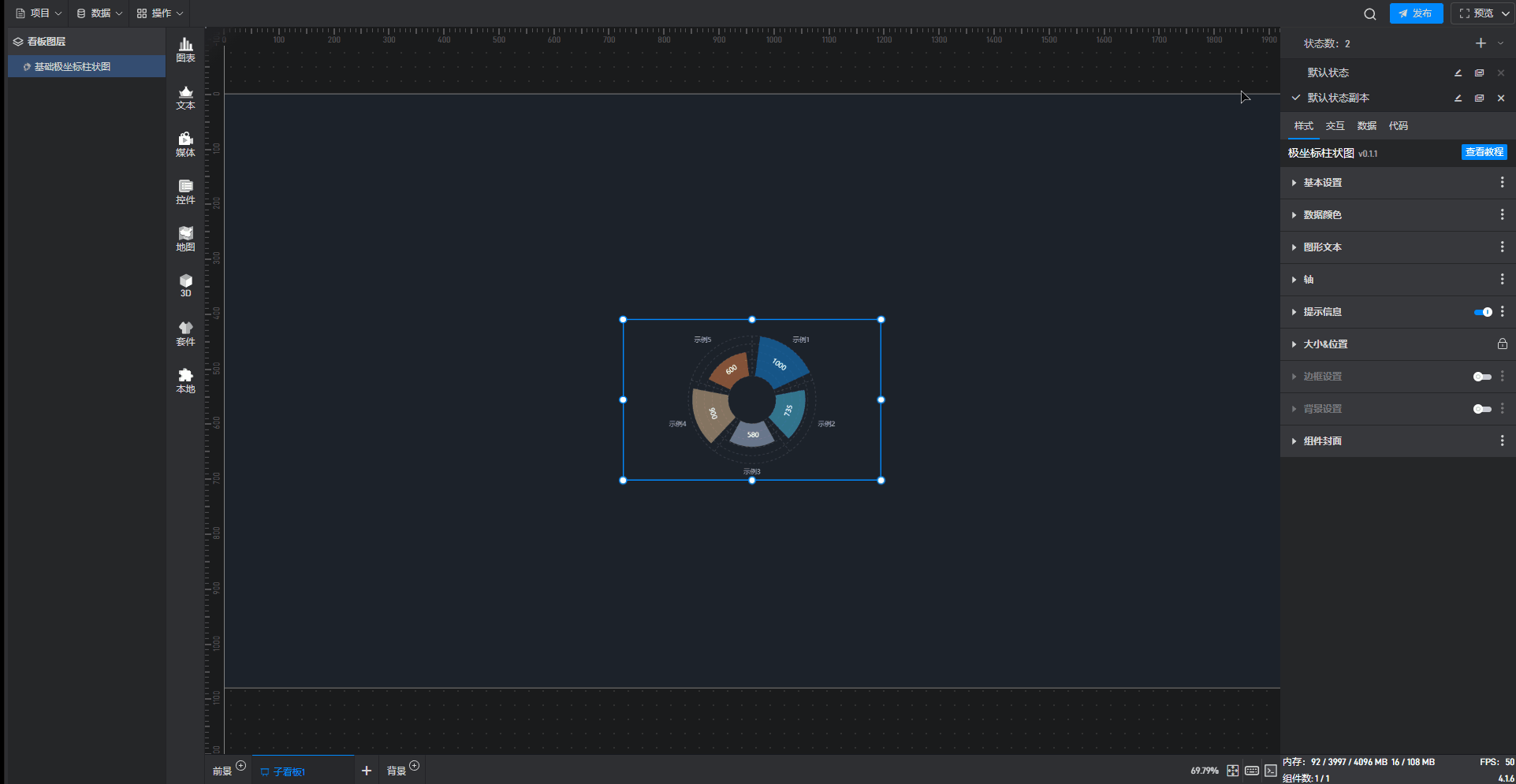Open the 查看教程 tutorial button
Screen dimensions: 1516x784
1484,152
